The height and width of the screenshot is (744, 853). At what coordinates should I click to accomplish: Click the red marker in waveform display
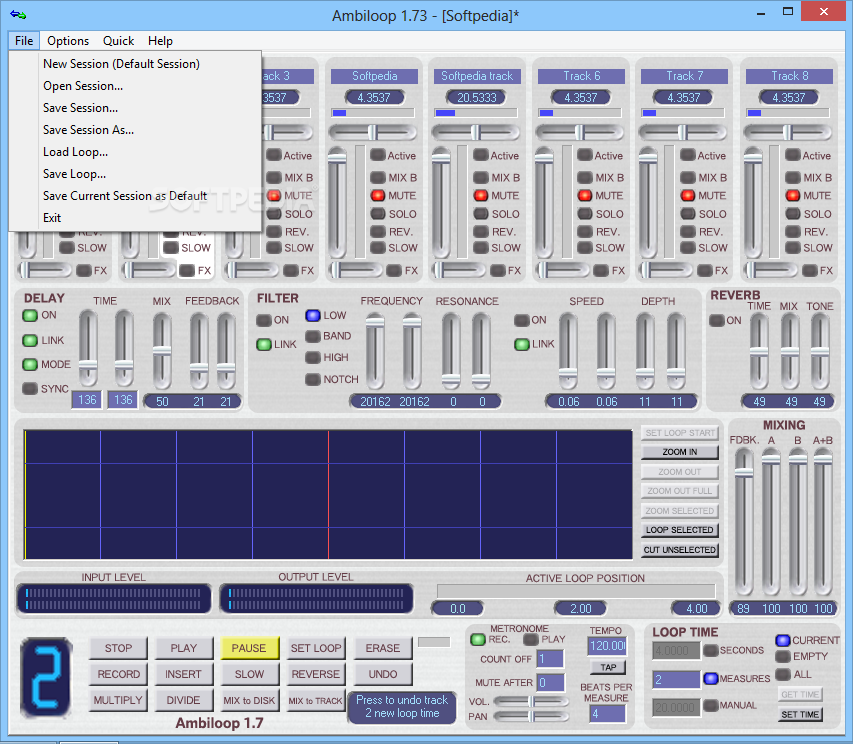click(x=328, y=494)
